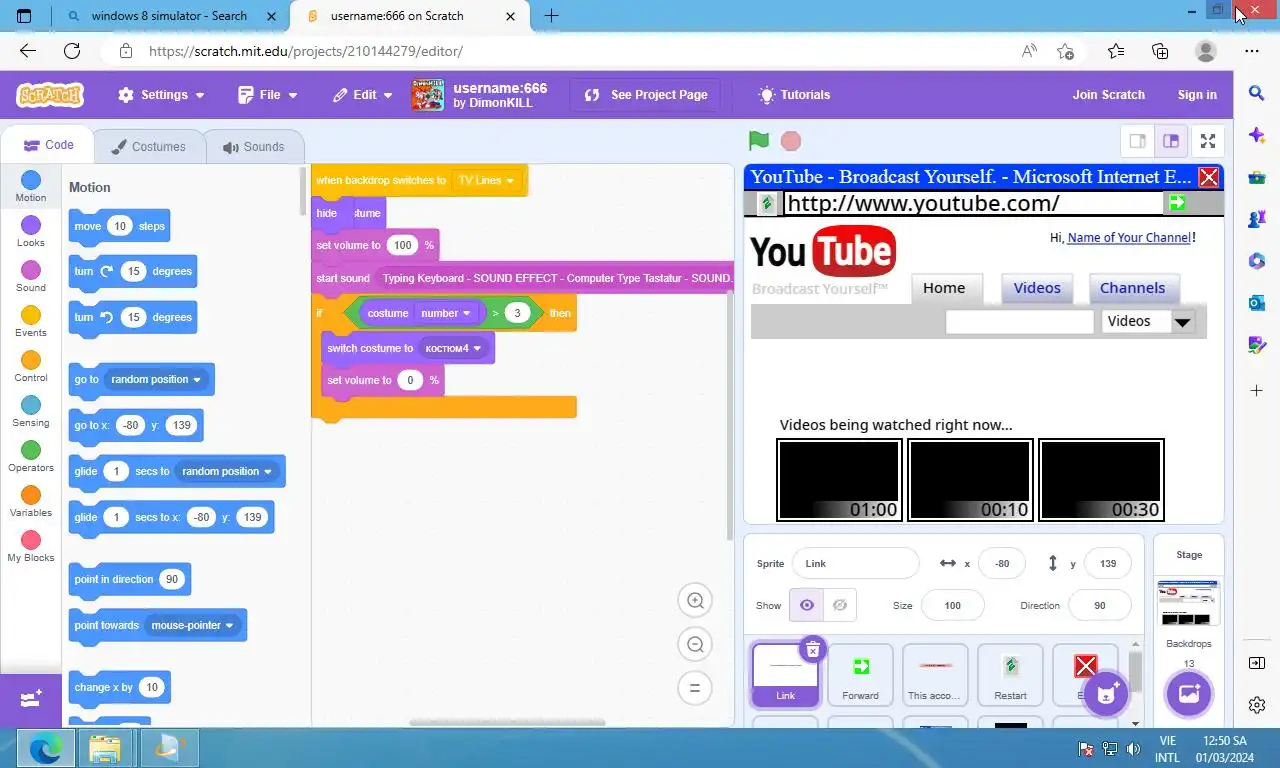This screenshot has height=768, width=1280.
Task: Switch to the Code tab
Action: pyautogui.click(x=48, y=145)
